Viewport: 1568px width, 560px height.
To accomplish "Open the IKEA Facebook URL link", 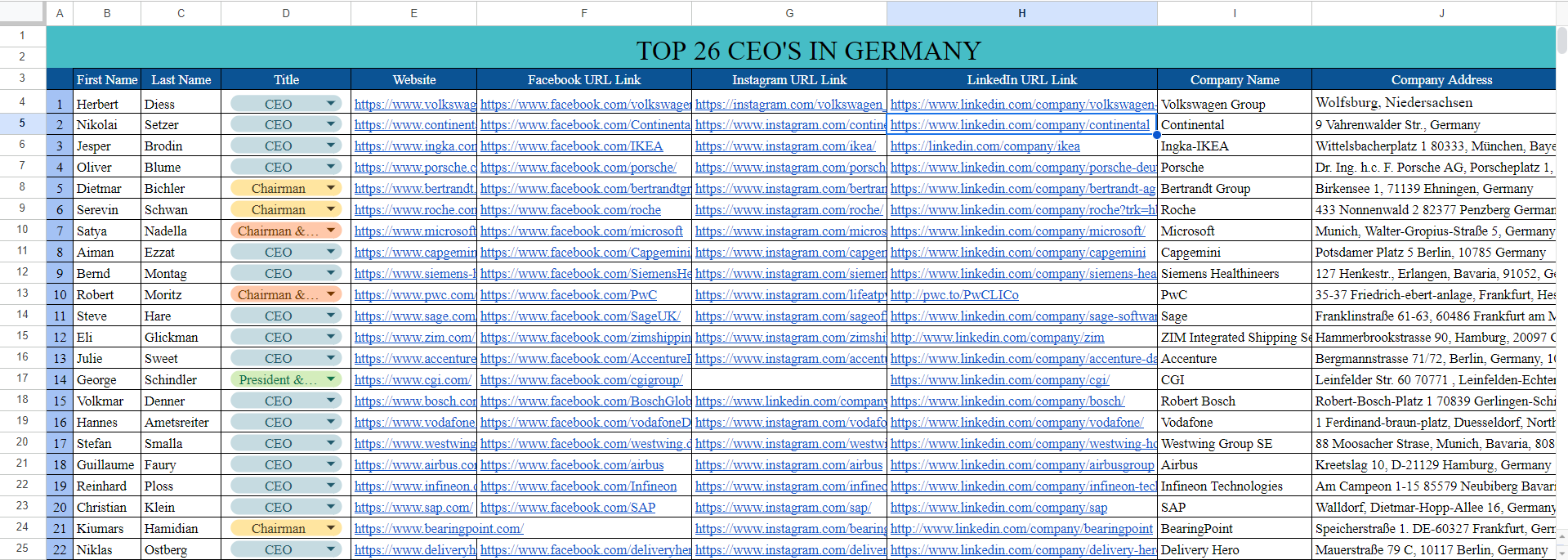I will [571, 146].
